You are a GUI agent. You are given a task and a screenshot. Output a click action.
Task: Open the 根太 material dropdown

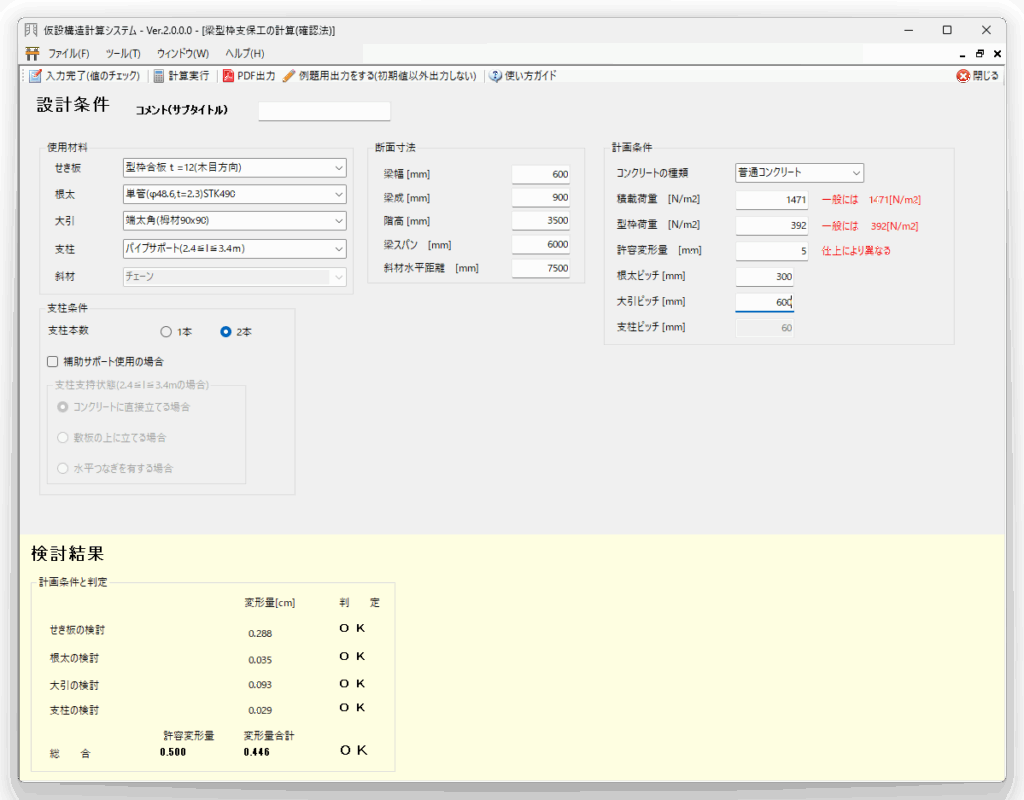[234, 194]
